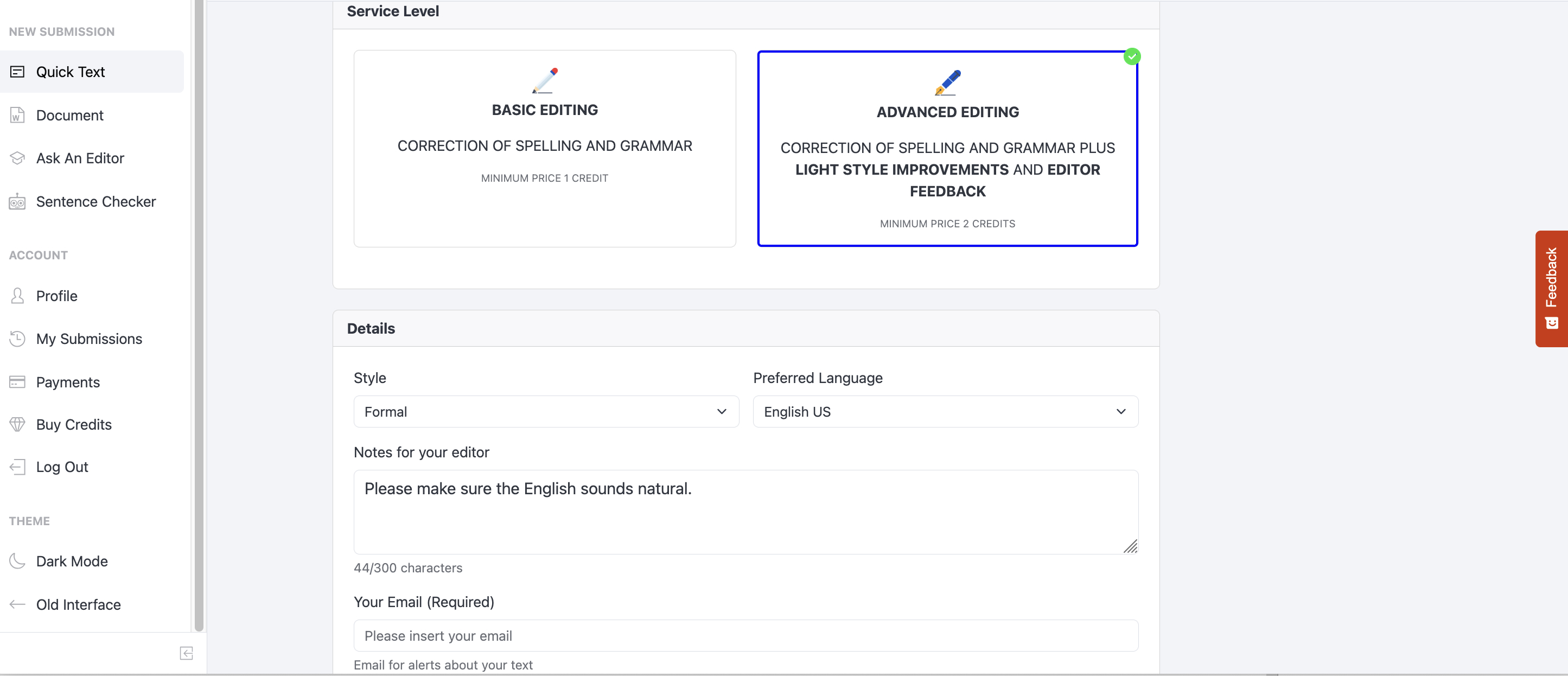The width and height of the screenshot is (1568, 676).
Task: Click the "ACCOUNT" sidebar heading
Action: click(39, 256)
